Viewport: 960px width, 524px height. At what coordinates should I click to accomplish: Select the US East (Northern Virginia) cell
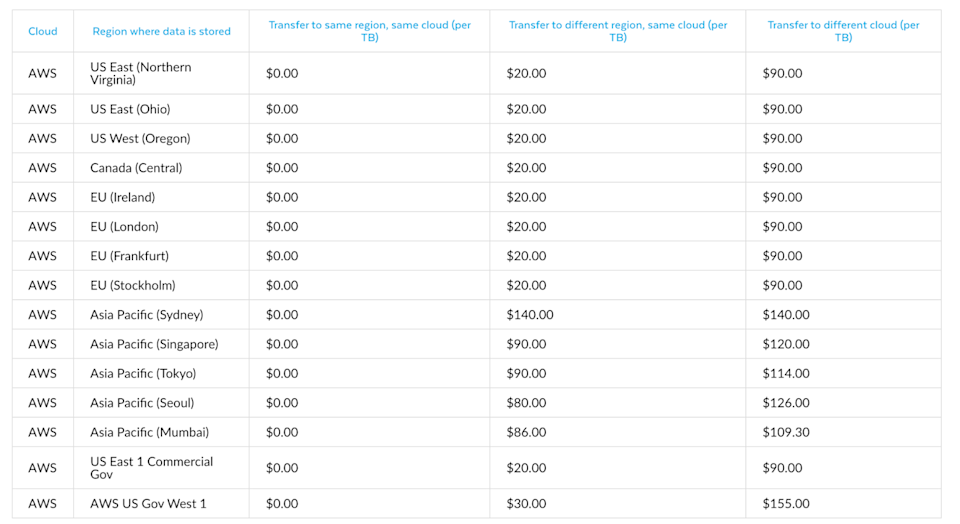(x=140, y=73)
